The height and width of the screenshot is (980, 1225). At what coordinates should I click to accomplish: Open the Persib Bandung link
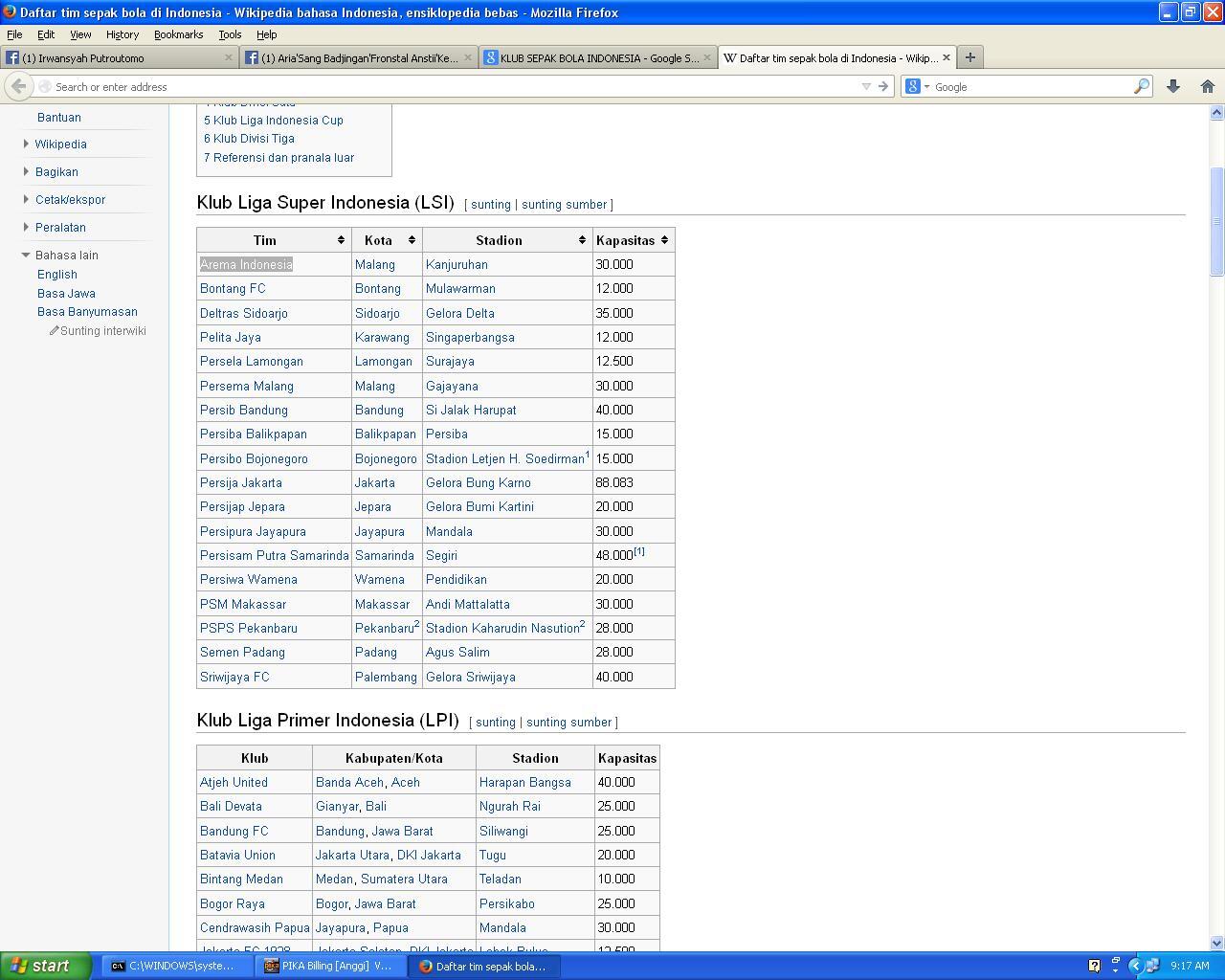tap(244, 410)
